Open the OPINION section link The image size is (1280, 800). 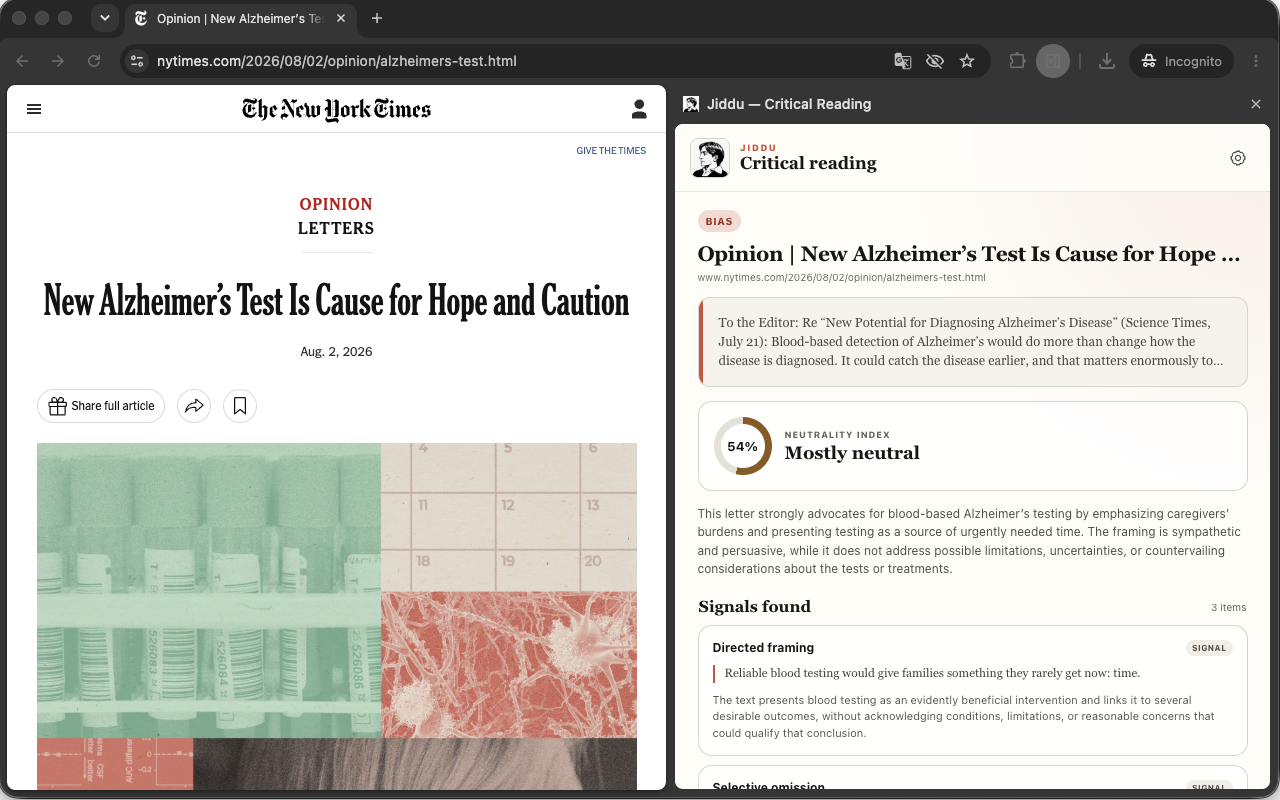(x=336, y=204)
